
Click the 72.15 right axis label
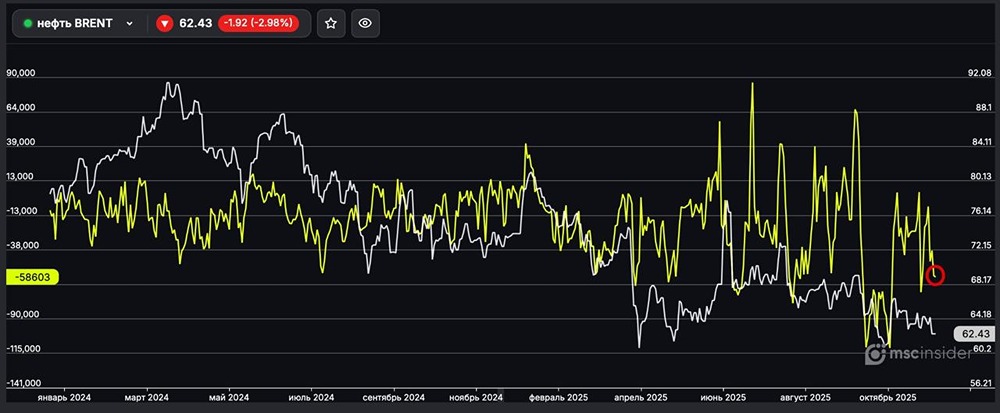coord(980,245)
